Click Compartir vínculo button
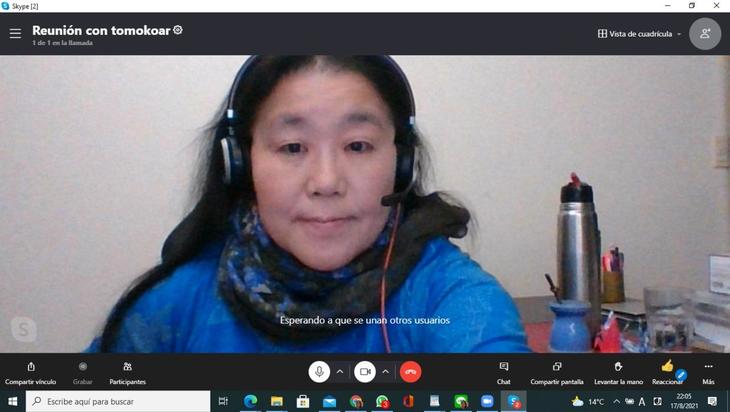Viewport: 730px width, 412px height. pyautogui.click(x=30, y=372)
